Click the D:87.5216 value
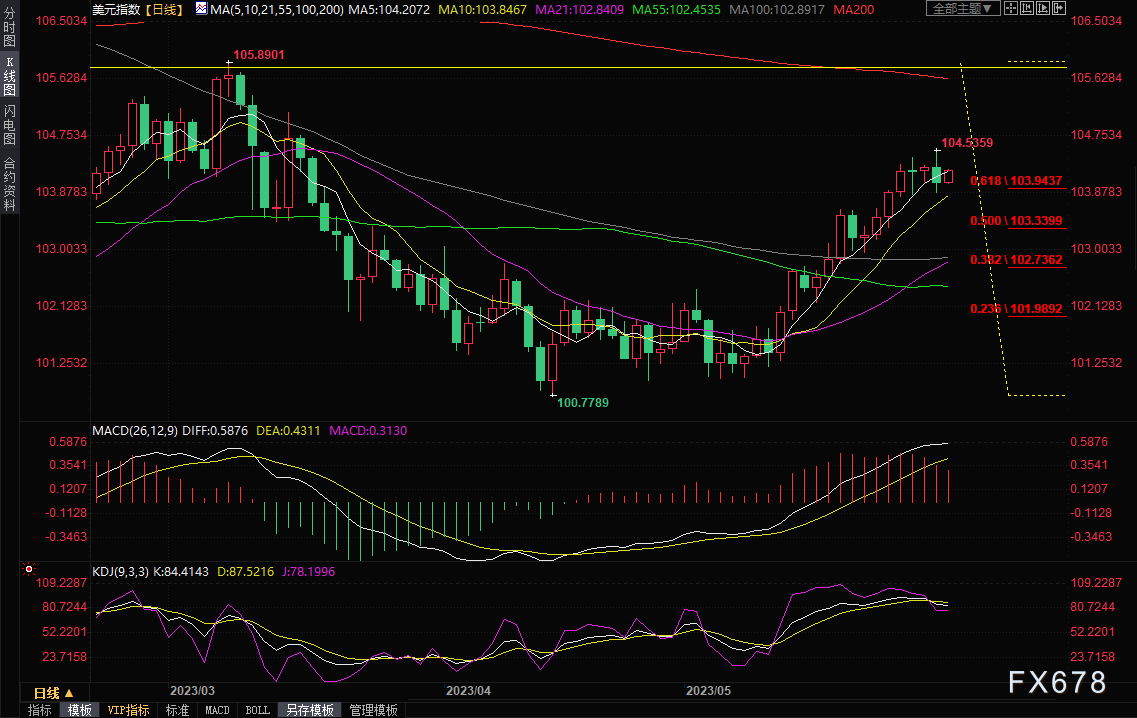The width and height of the screenshot is (1137, 718). (x=246, y=571)
